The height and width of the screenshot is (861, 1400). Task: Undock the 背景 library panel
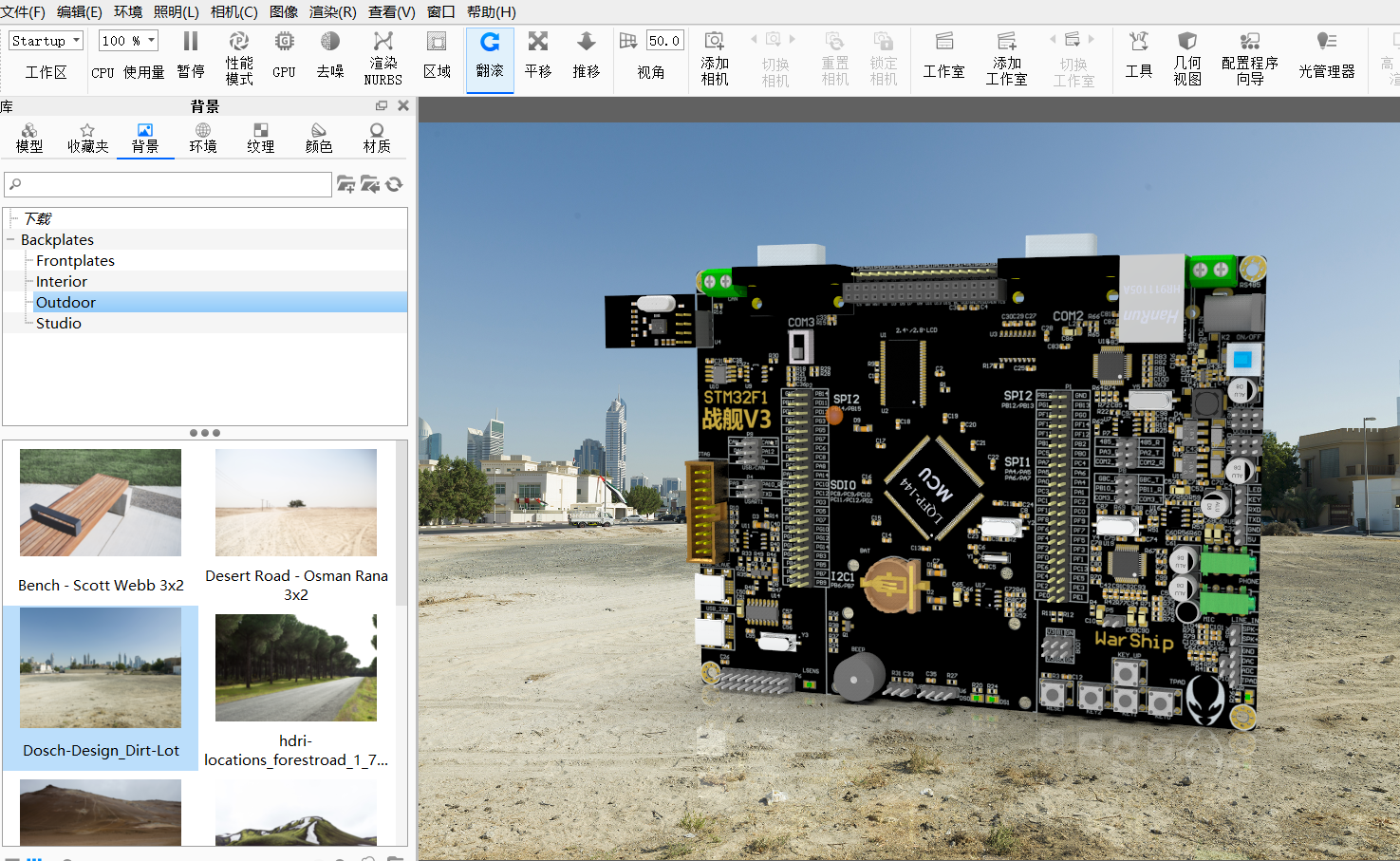(382, 105)
